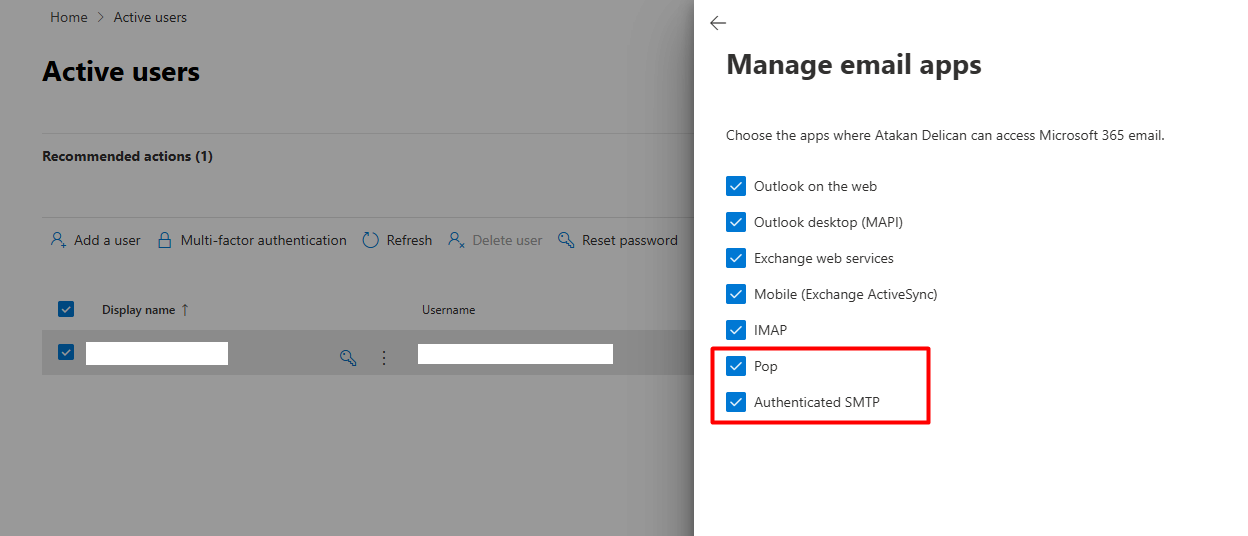Click the Add a user icon
This screenshot has height=536, width=1248.
point(58,240)
